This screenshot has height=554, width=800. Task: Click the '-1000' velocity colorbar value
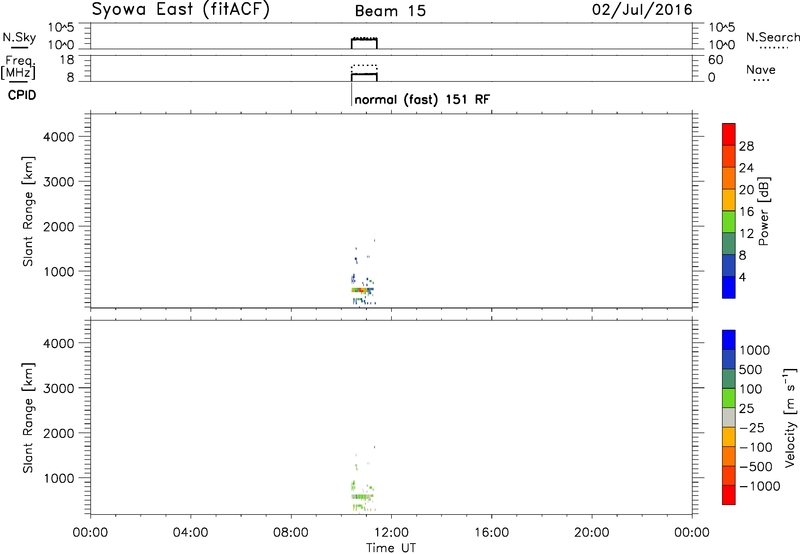[760, 486]
